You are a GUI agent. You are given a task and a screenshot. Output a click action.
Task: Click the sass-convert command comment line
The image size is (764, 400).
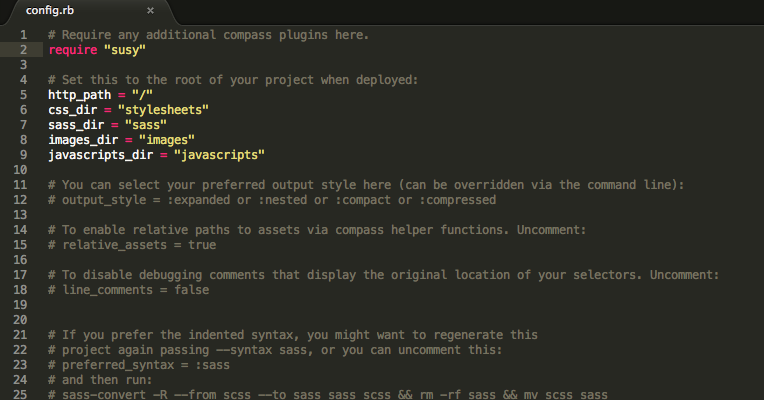click(328, 394)
